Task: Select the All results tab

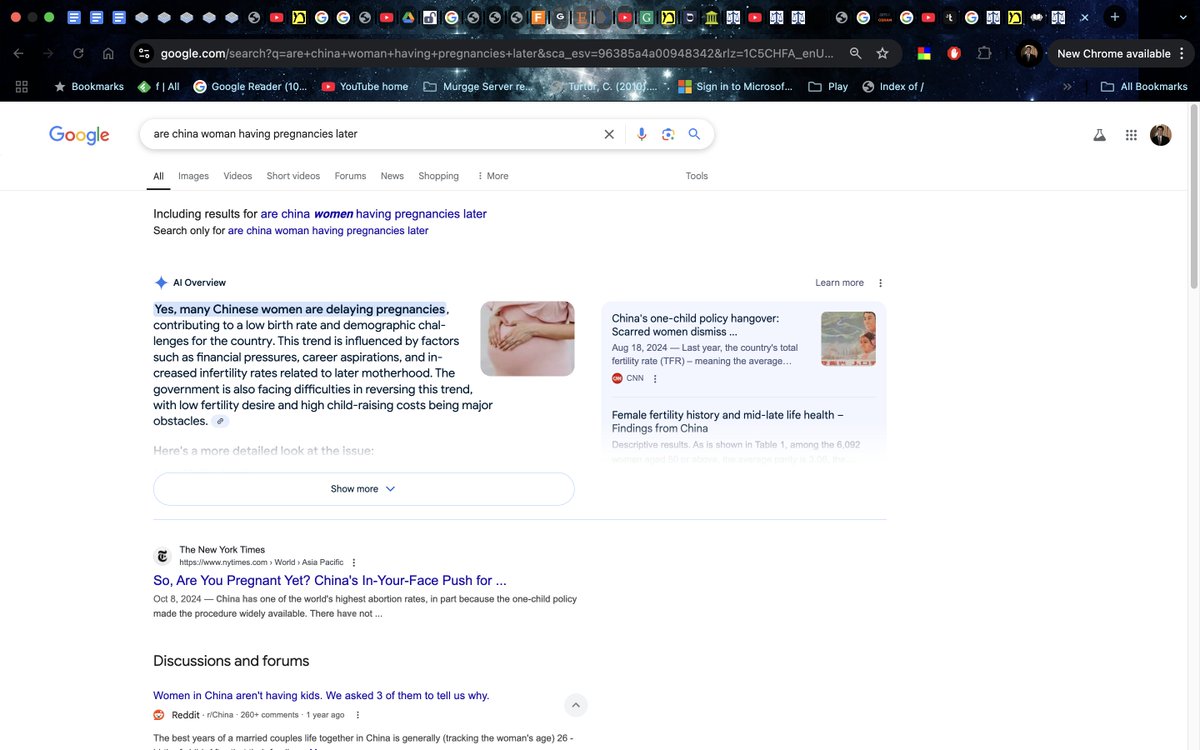Action: pos(158,176)
